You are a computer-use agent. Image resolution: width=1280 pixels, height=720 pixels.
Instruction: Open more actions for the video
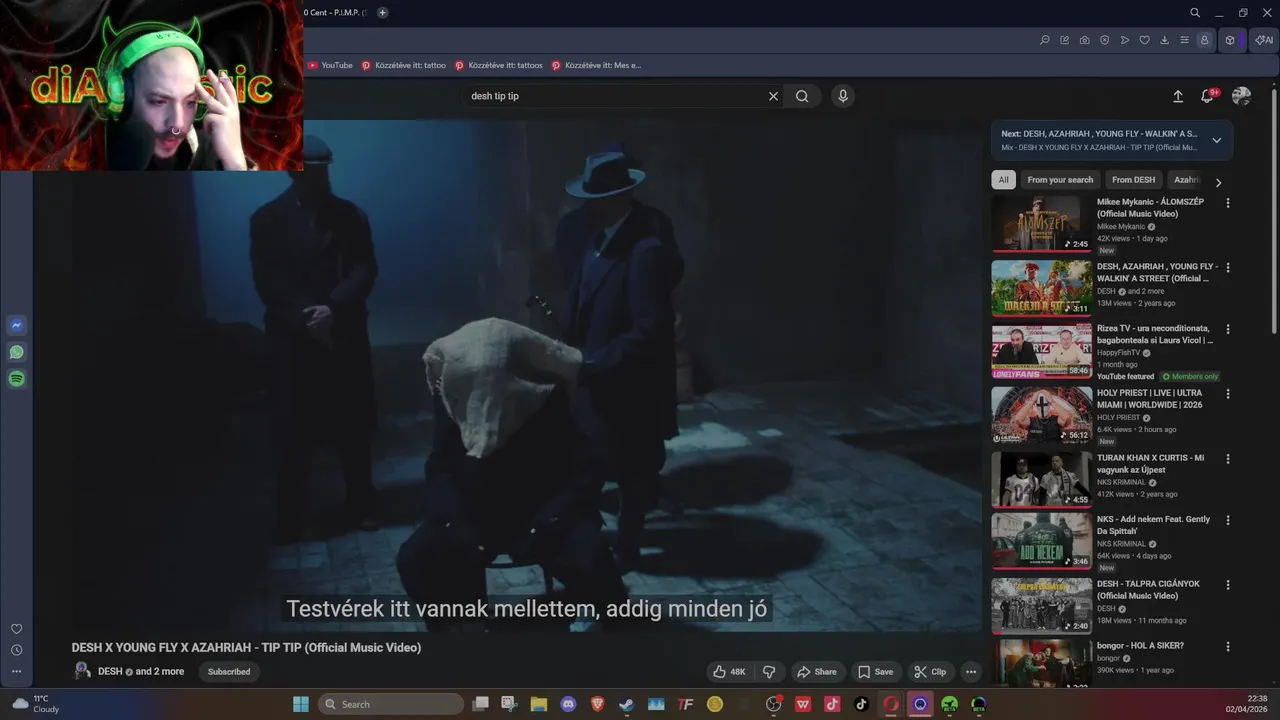pyautogui.click(x=970, y=672)
